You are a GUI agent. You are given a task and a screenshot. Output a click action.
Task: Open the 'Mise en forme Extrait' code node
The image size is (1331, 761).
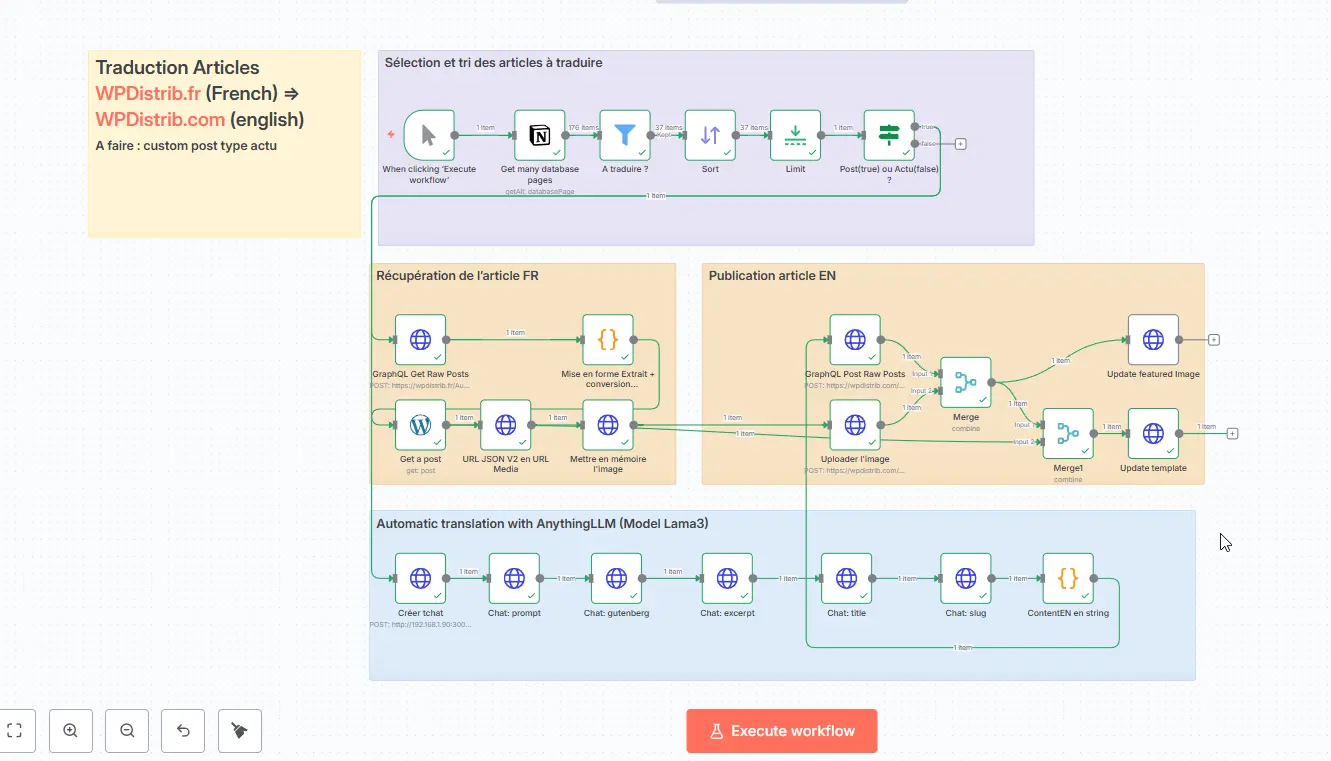608,340
